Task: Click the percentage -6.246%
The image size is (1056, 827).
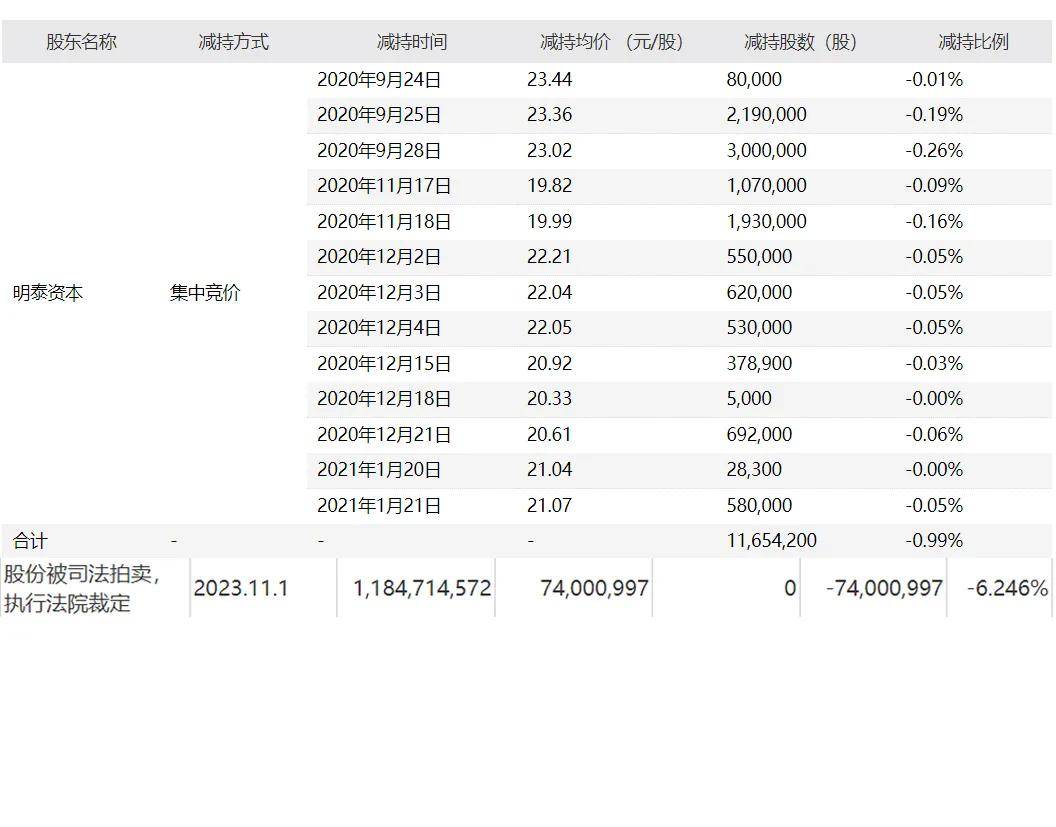Action: pos(1008,588)
